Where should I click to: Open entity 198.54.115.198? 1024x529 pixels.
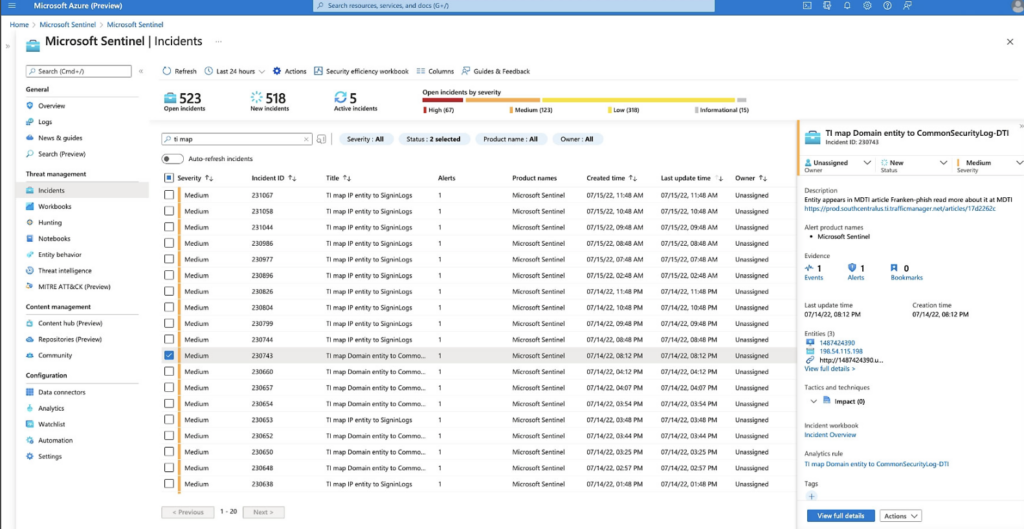point(839,351)
